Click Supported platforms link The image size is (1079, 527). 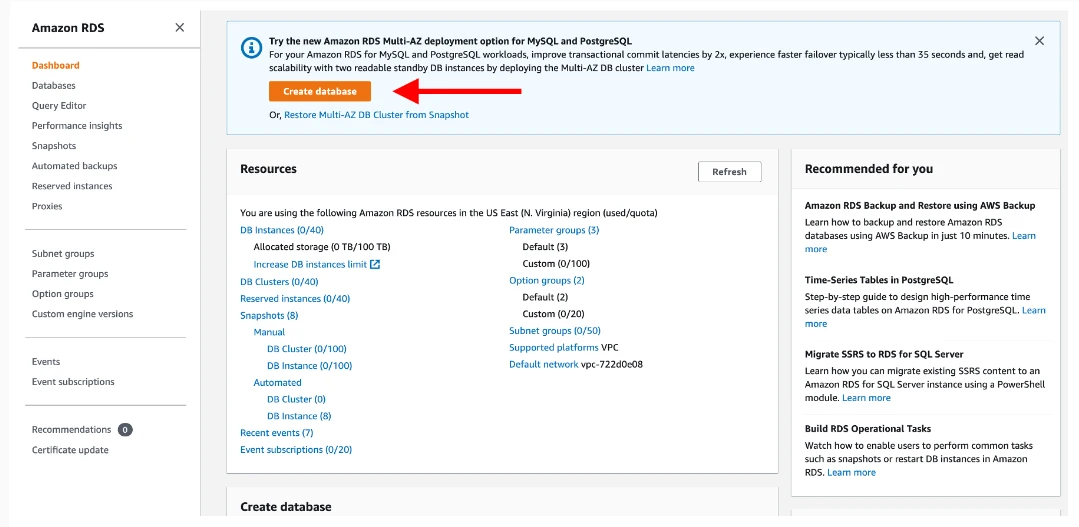(x=554, y=347)
